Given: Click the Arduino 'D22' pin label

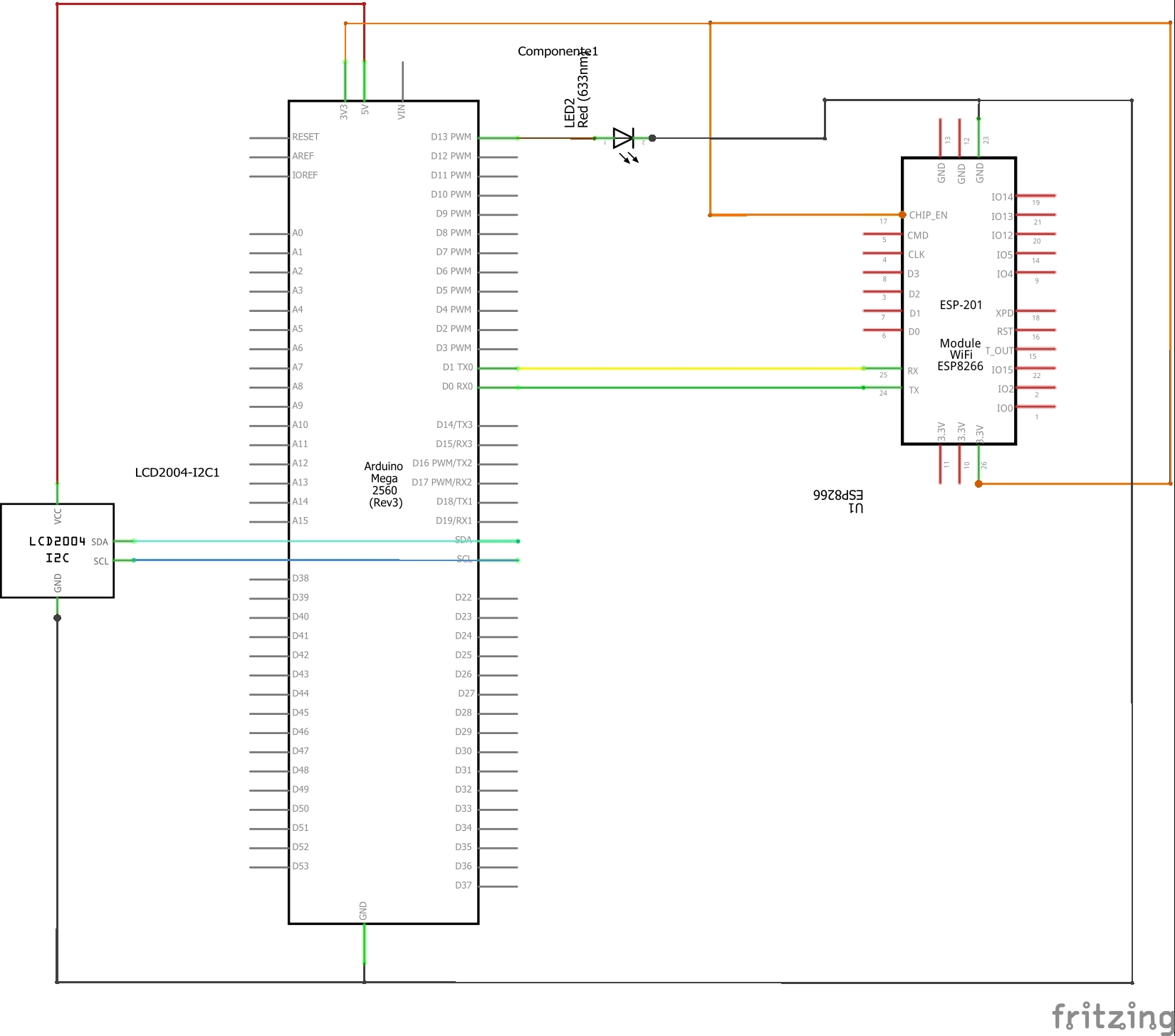Looking at the screenshot, I should pos(464,597).
